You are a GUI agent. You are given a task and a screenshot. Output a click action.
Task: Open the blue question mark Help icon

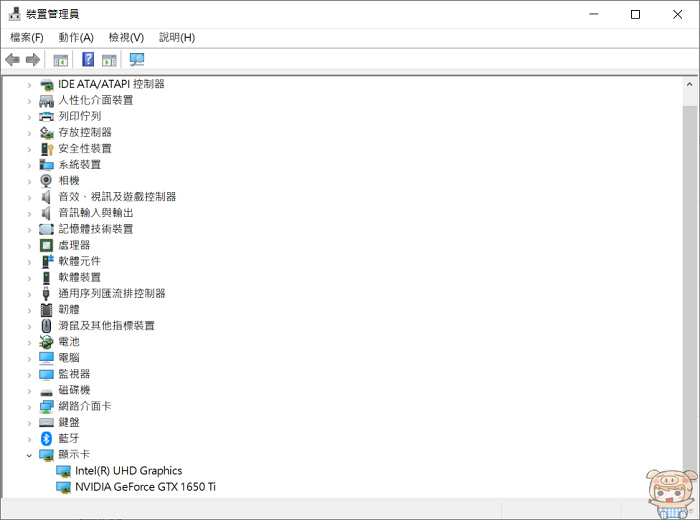click(88, 59)
